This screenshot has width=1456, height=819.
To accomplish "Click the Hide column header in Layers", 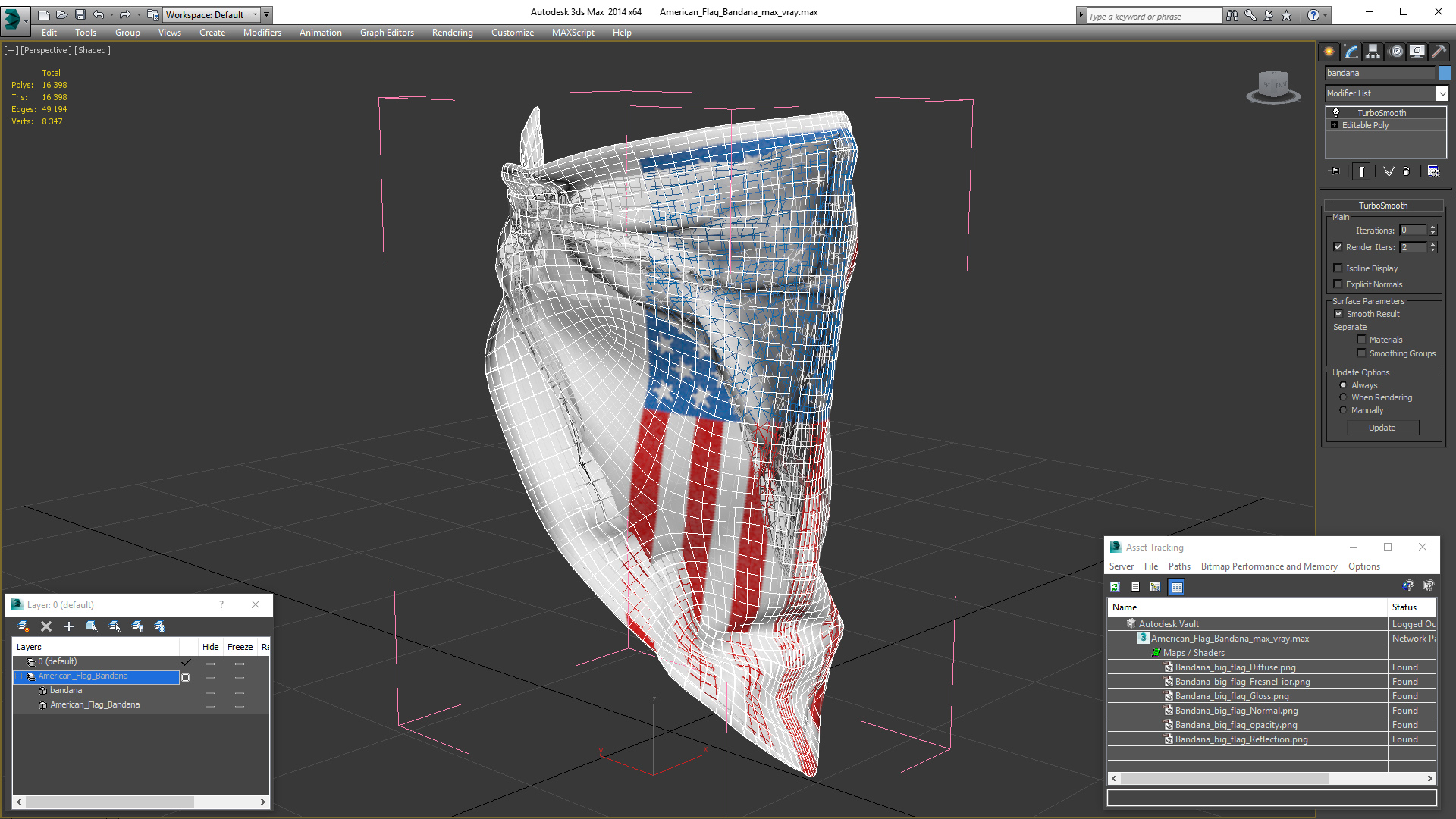I will (x=210, y=647).
